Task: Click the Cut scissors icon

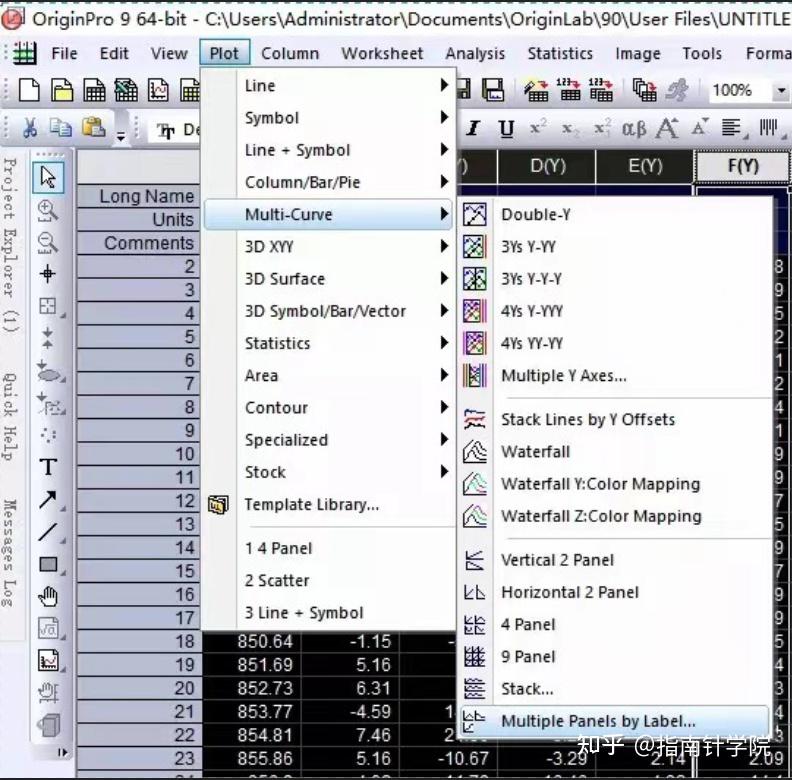Action: (30, 128)
